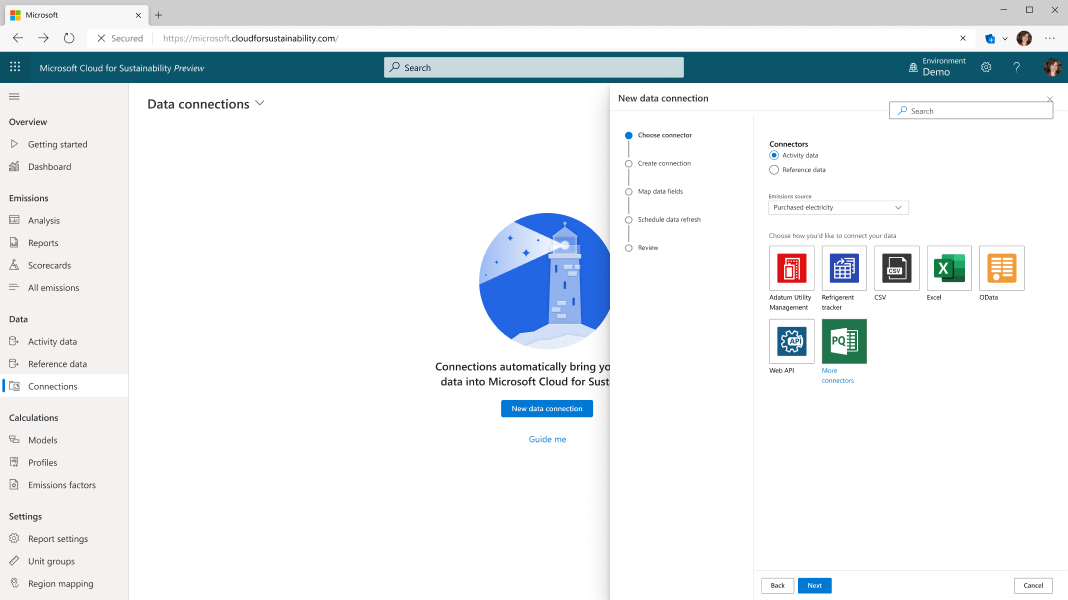Close the New data connection panel
1068x600 pixels.
[x=1050, y=99]
